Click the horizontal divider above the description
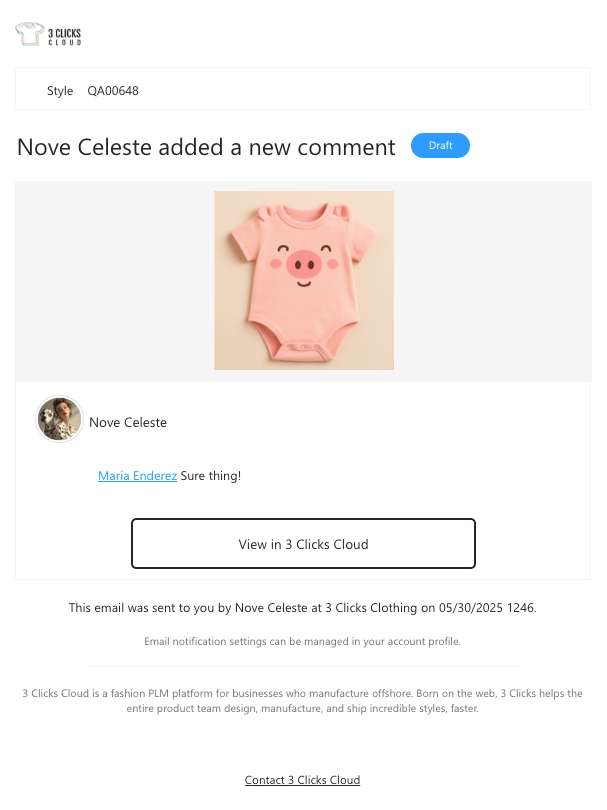This screenshot has width=607, height=810. tap(303, 666)
